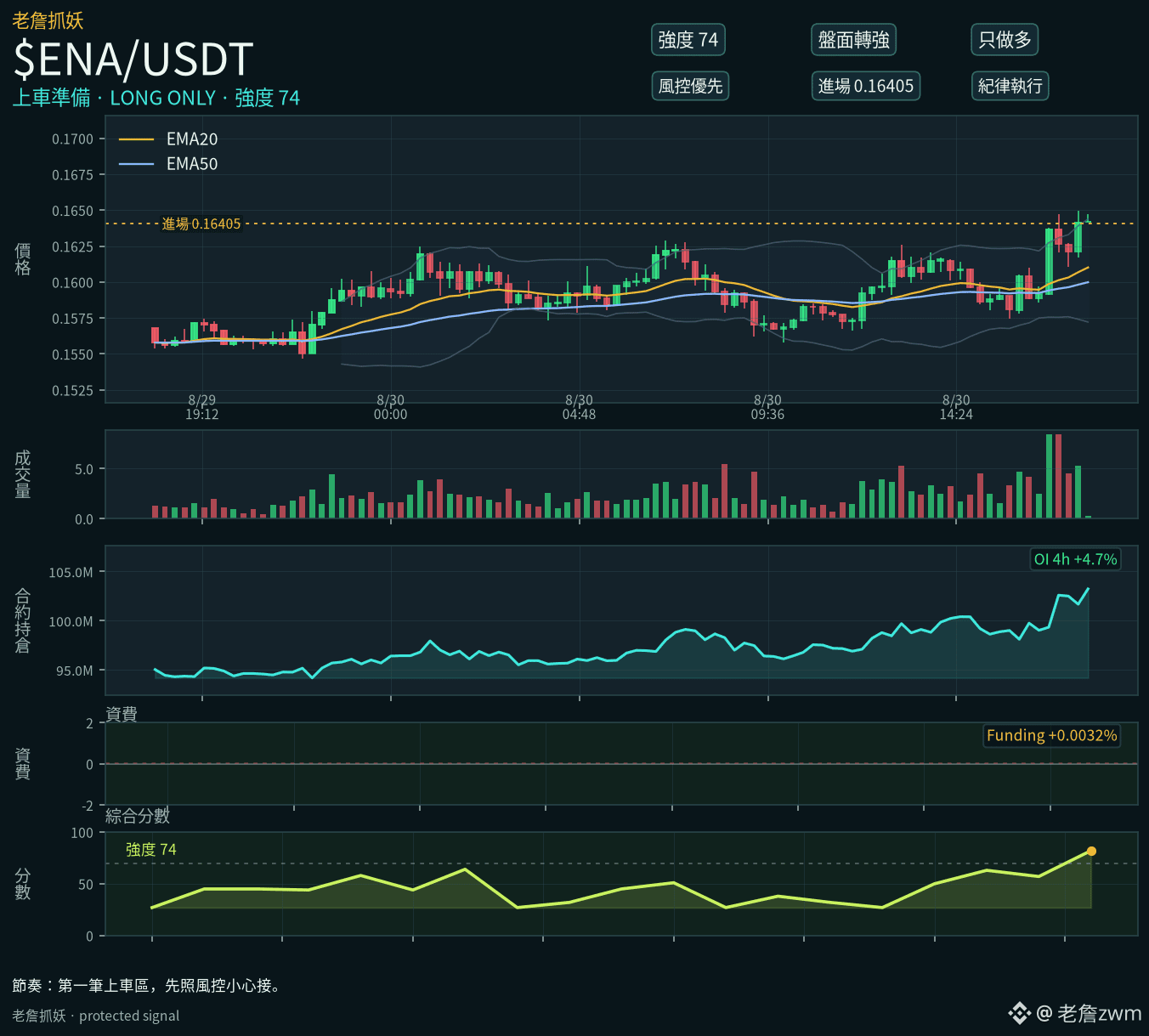
Task: Click the Funding +0.0032% label
Action: pos(1051,735)
